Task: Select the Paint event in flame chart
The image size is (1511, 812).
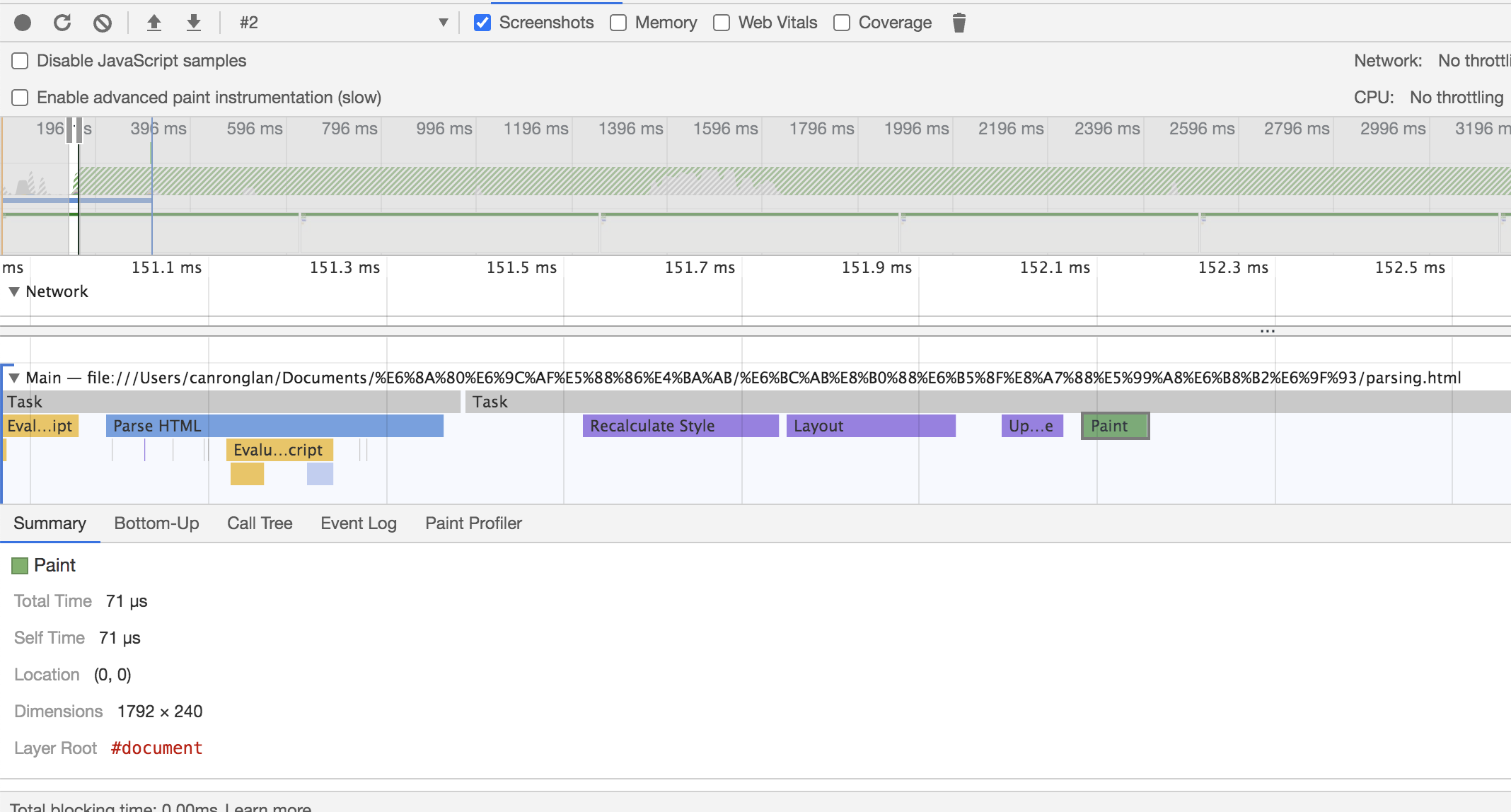Action: 1115,426
